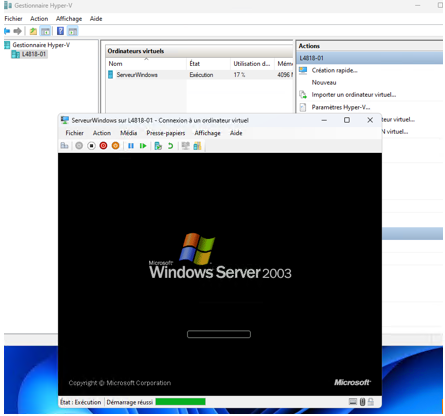Open the Action menu in Hyper-V Manager
445x416 pixels.
click(x=39, y=19)
